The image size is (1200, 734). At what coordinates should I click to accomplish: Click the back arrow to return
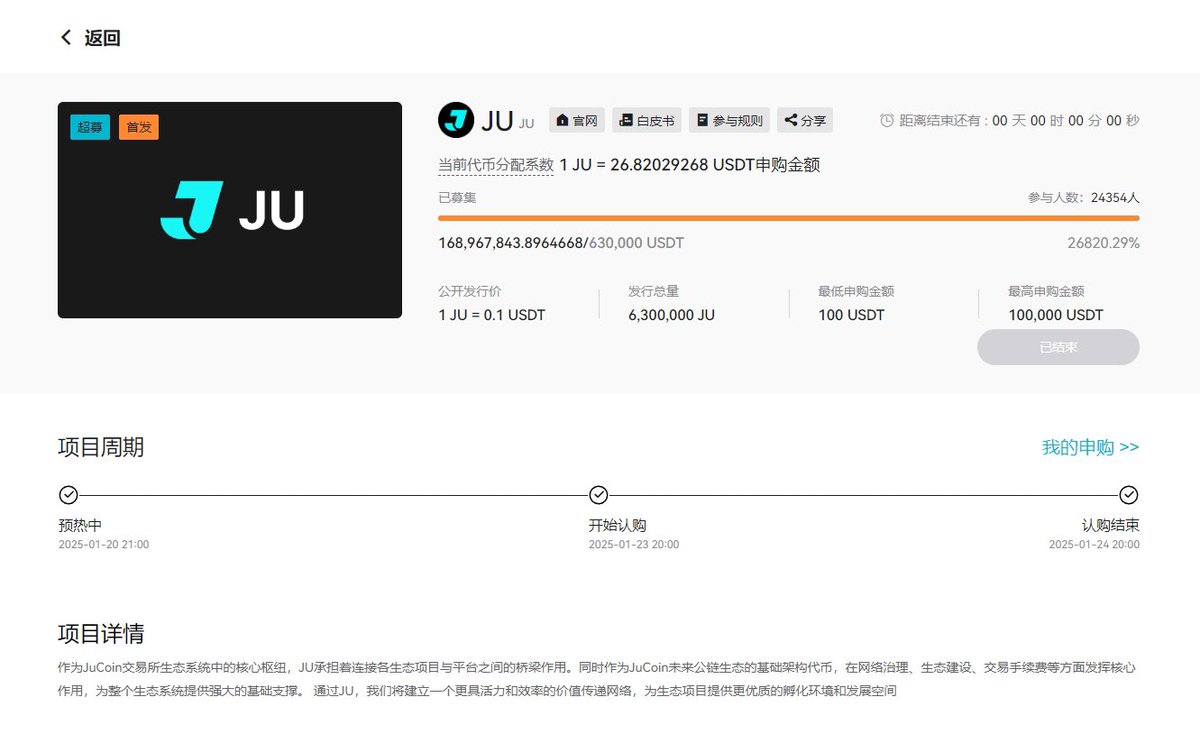[x=65, y=36]
